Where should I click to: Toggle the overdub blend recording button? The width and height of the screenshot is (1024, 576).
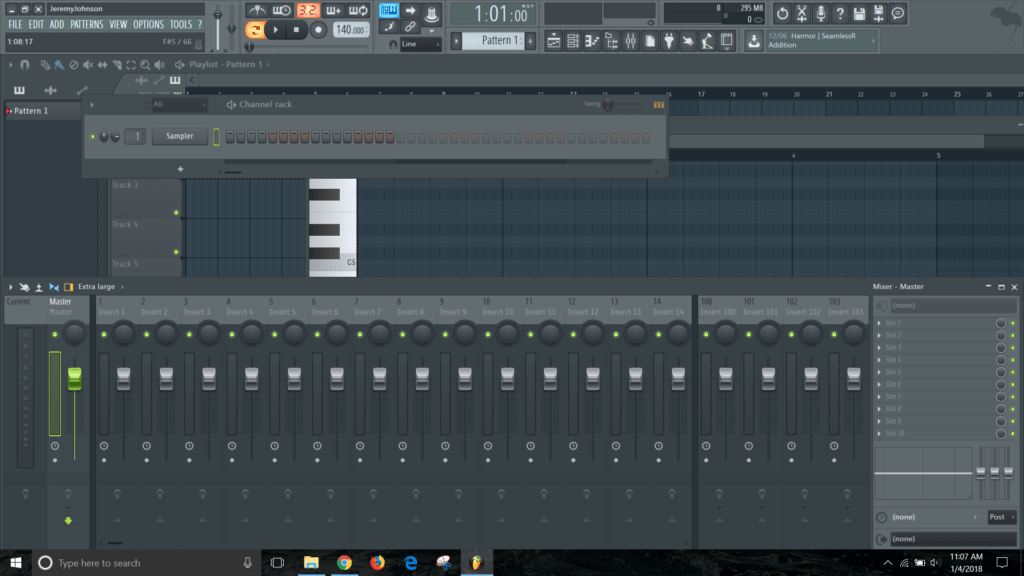(x=333, y=10)
